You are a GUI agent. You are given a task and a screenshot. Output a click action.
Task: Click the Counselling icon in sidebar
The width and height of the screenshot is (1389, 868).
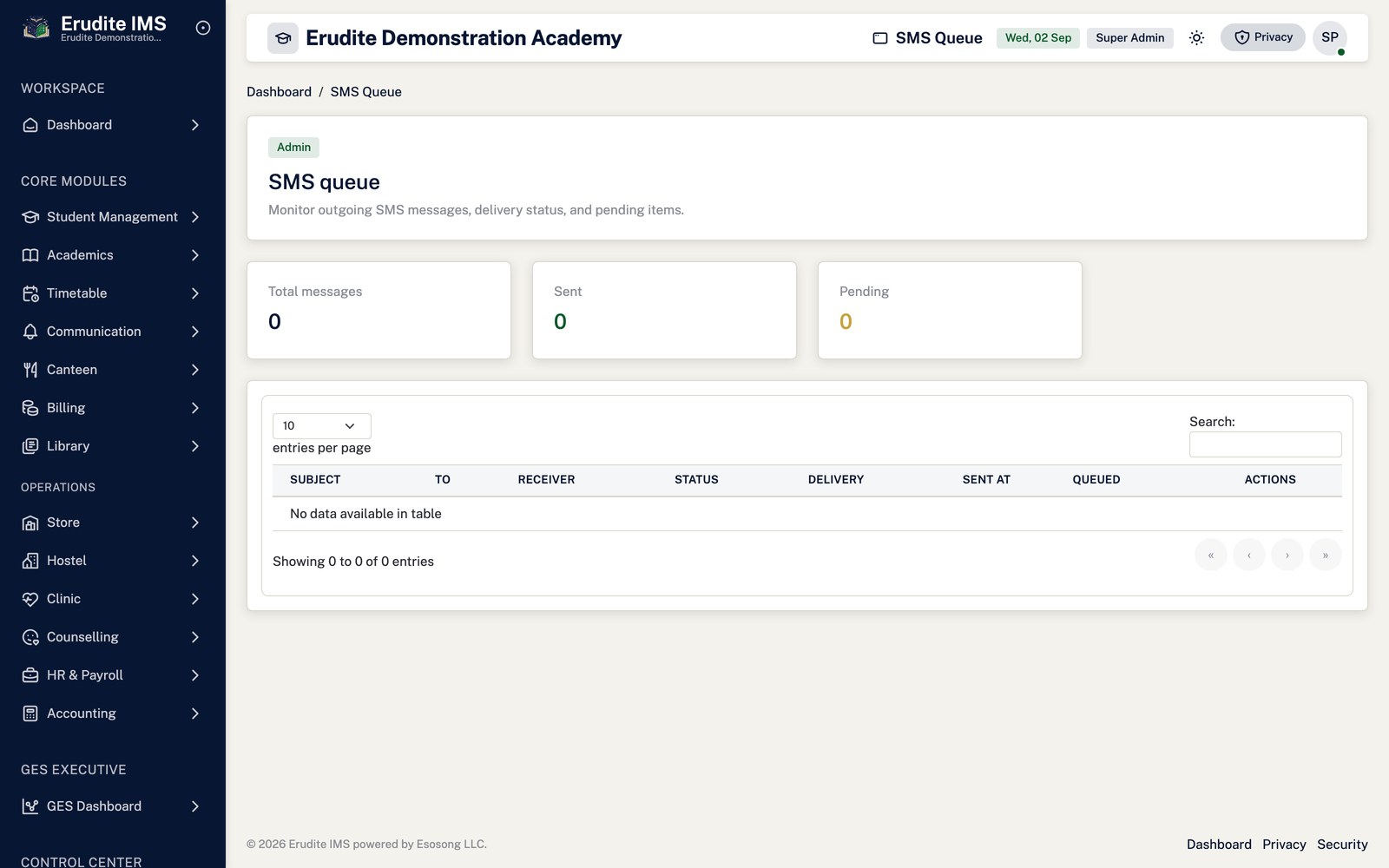click(x=30, y=637)
